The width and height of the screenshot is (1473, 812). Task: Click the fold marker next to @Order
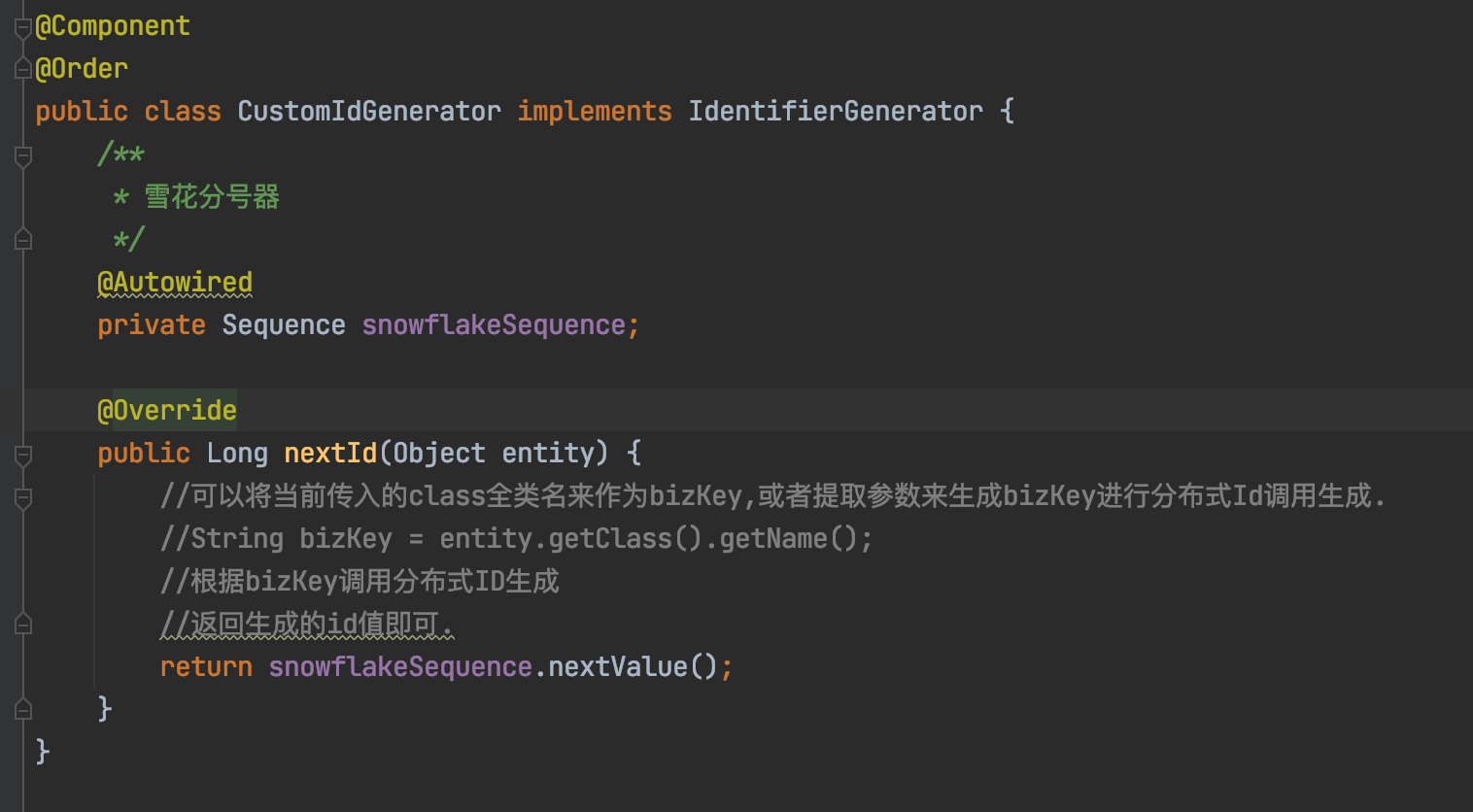(23, 69)
